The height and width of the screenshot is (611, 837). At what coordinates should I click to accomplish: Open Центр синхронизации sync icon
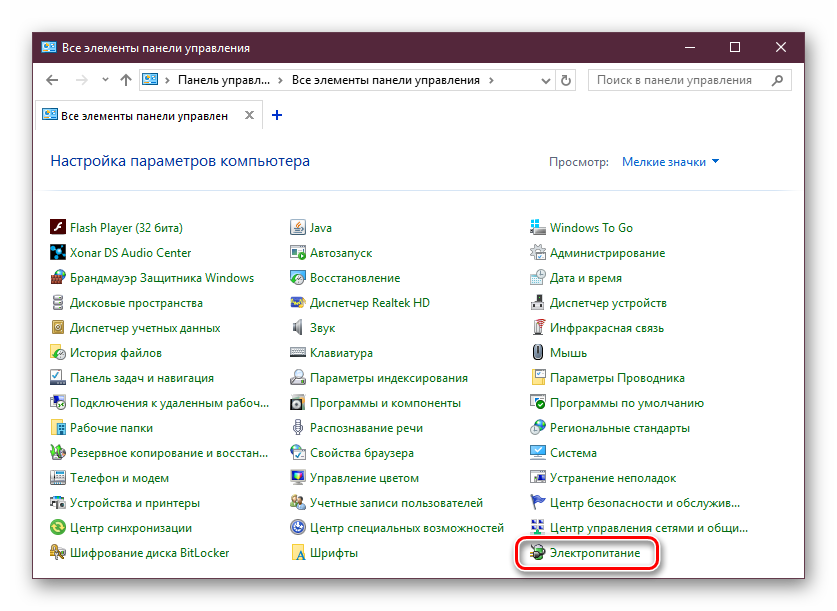pos(57,528)
